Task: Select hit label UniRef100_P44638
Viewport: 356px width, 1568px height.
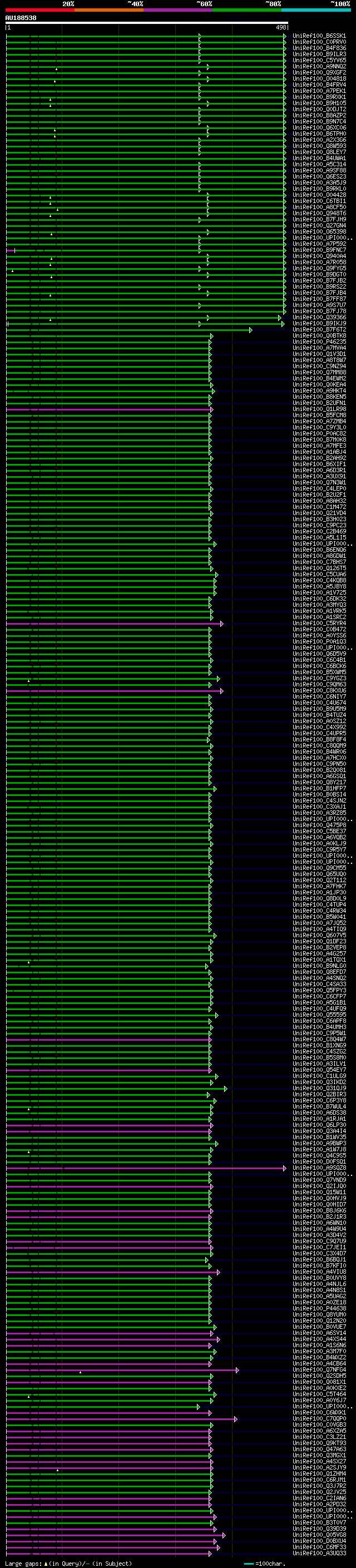Action: 319,1308
